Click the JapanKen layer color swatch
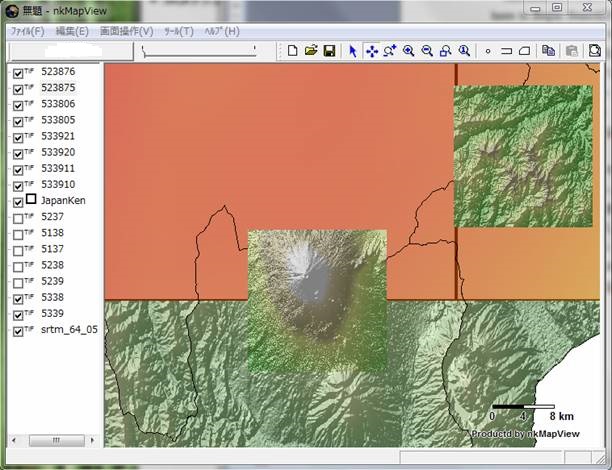The image size is (612, 470). (x=31, y=200)
